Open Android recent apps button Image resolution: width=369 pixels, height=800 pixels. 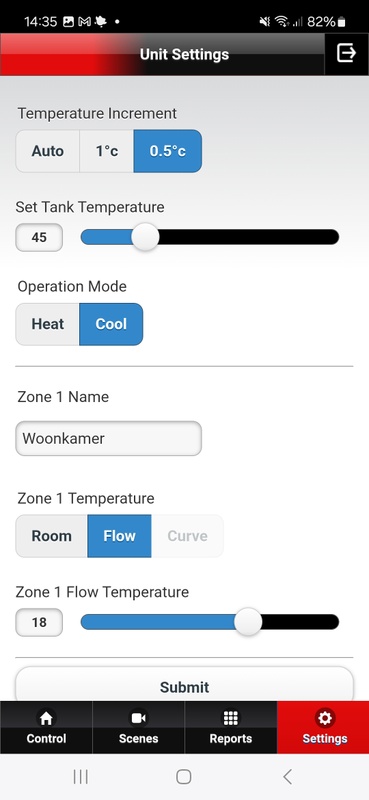81,777
